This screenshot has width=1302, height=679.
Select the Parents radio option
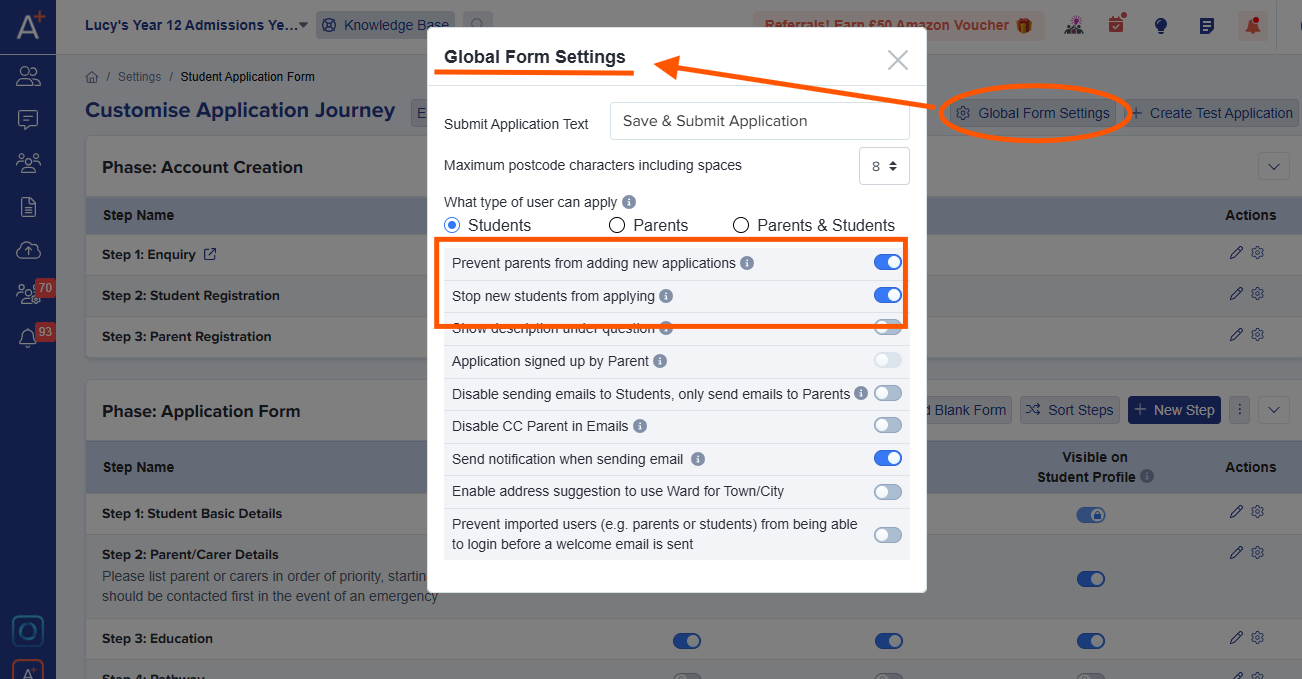(616, 225)
